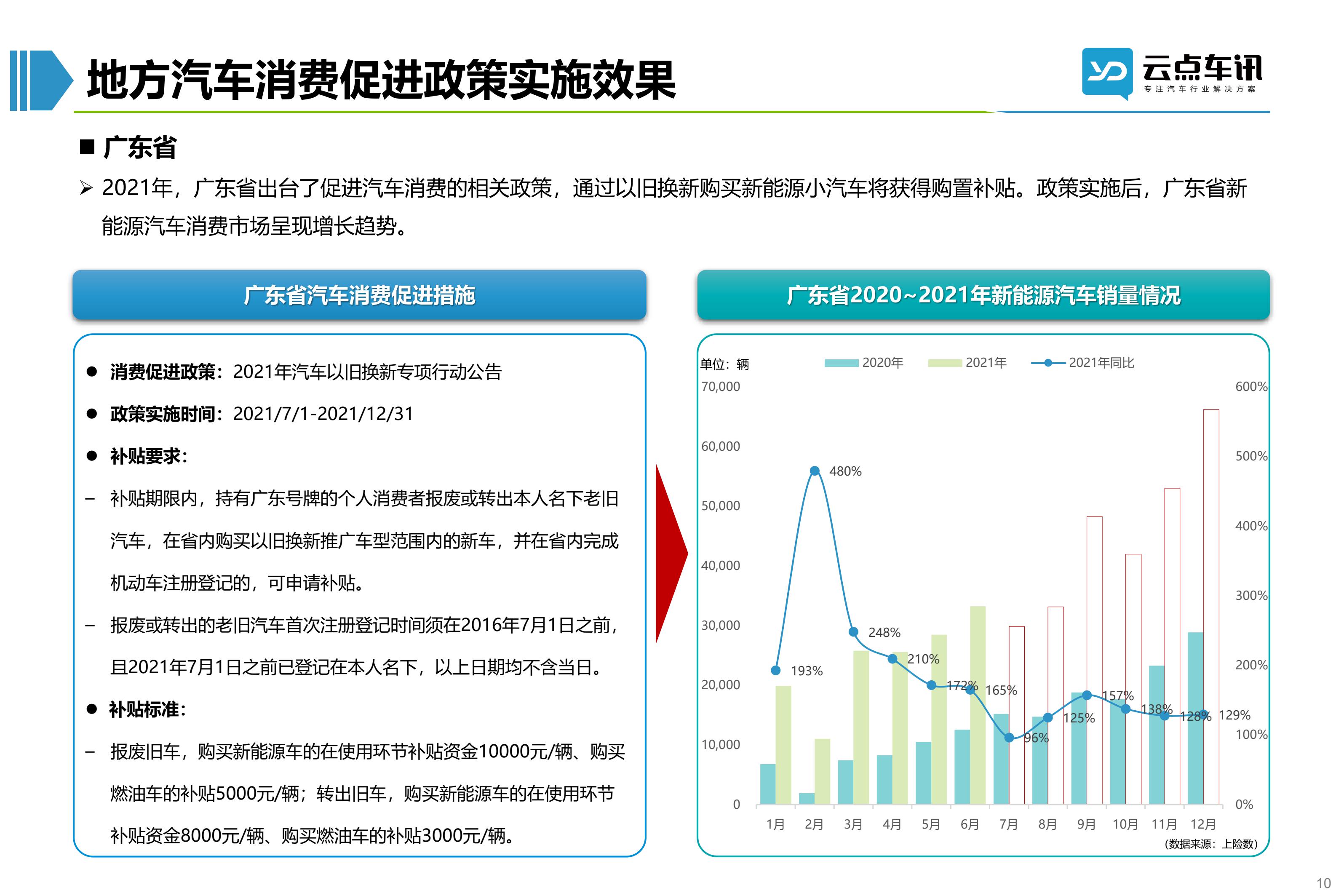Click the page number 10
1344x896 pixels.
[1323, 883]
